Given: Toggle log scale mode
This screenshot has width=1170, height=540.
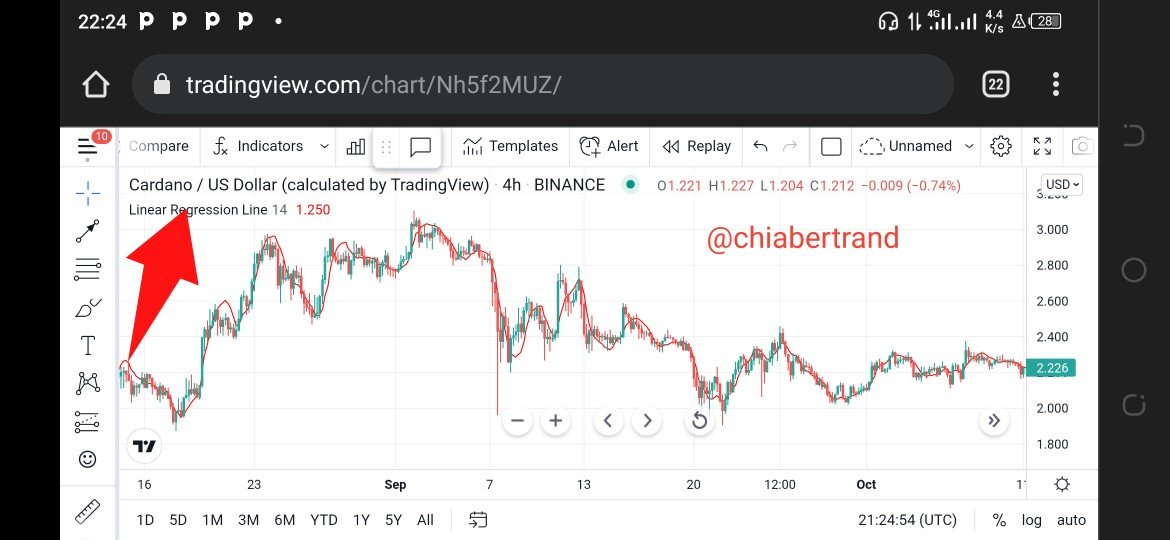Looking at the screenshot, I should coord(1031,520).
